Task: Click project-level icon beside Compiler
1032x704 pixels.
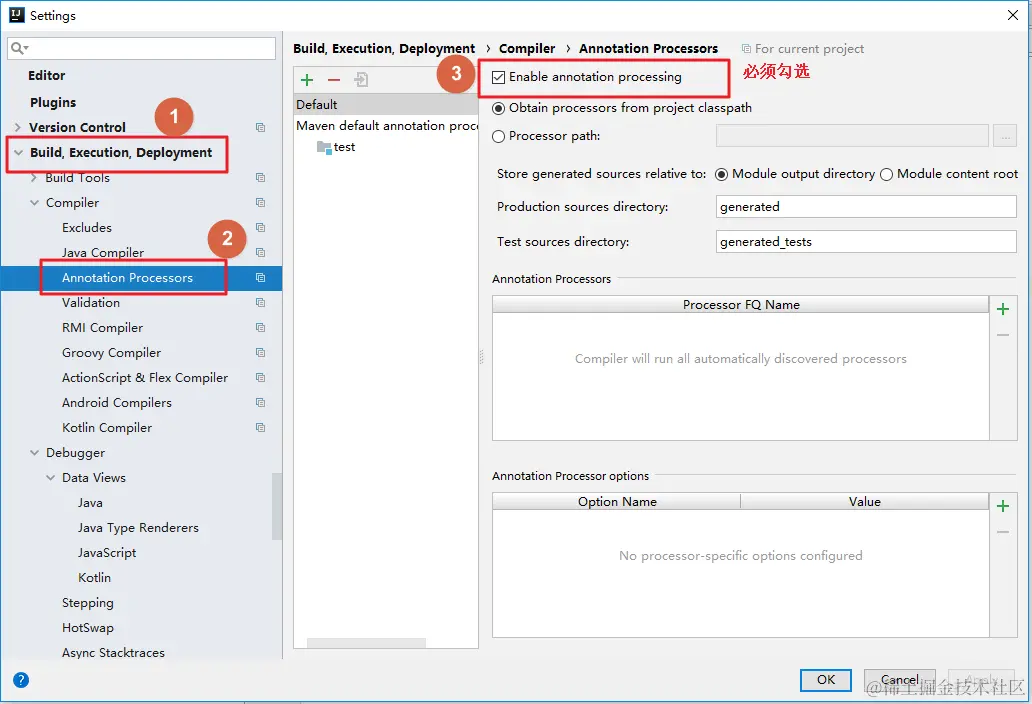Action: (261, 203)
